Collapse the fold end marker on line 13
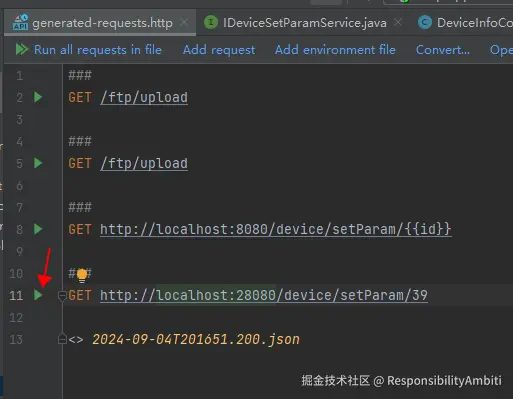 coord(62,339)
